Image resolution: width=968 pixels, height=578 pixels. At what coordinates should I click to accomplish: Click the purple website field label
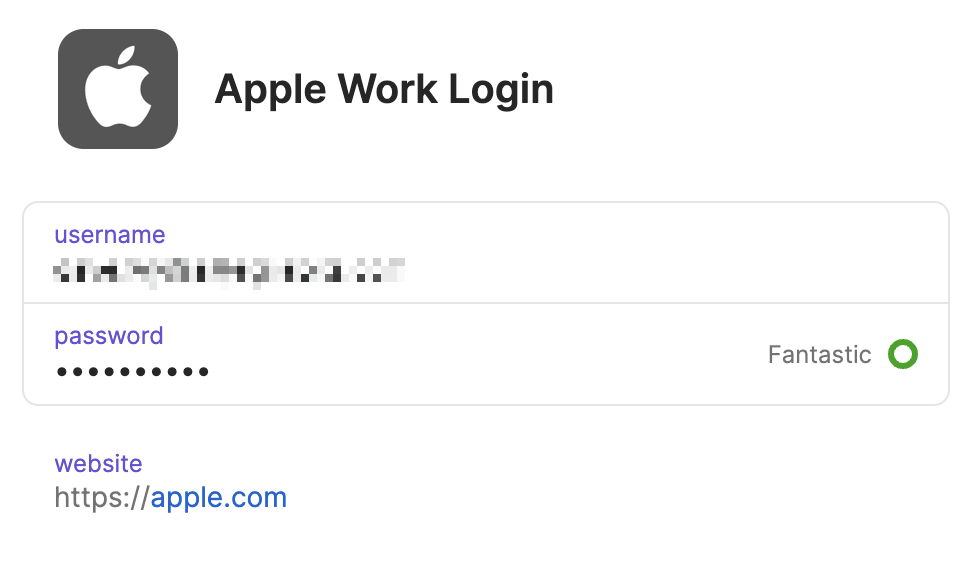coord(98,464)
